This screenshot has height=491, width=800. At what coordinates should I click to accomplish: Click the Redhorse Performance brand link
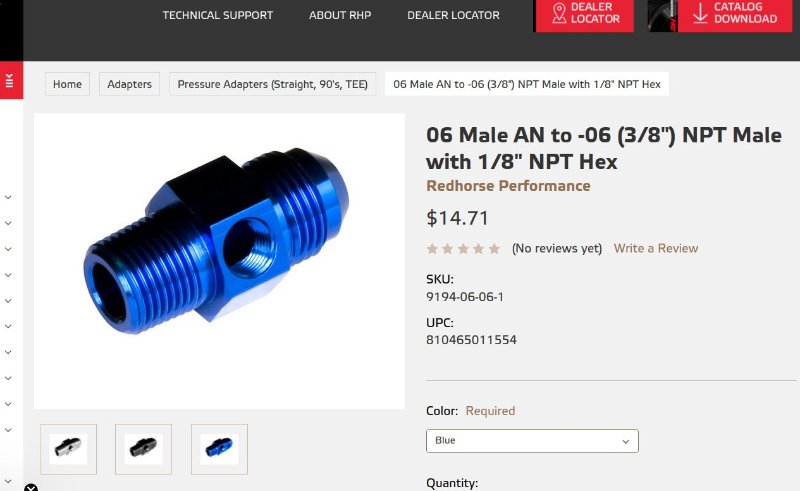(508, 186)
